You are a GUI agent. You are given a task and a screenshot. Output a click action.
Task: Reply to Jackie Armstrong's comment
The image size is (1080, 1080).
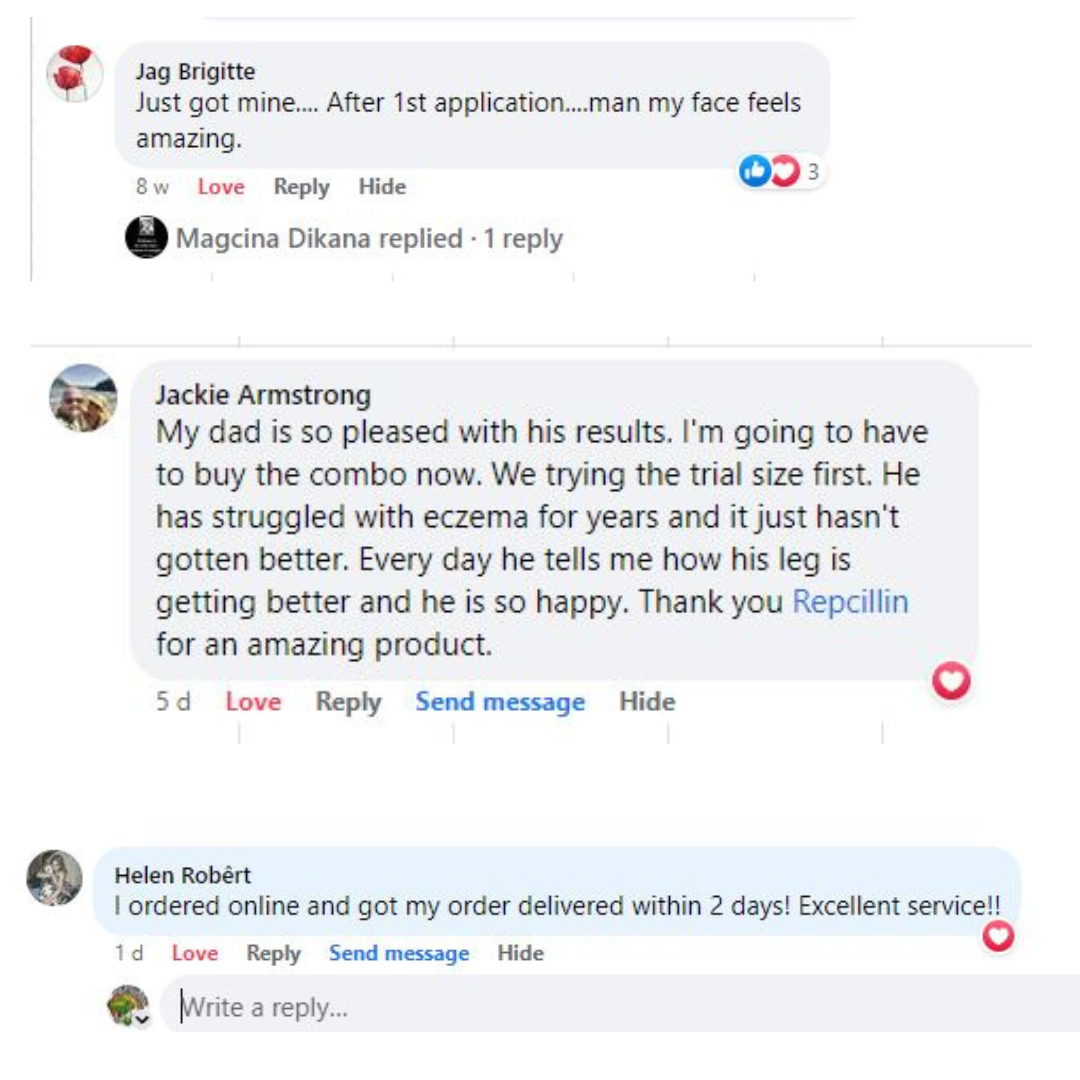tap(348, 702)
